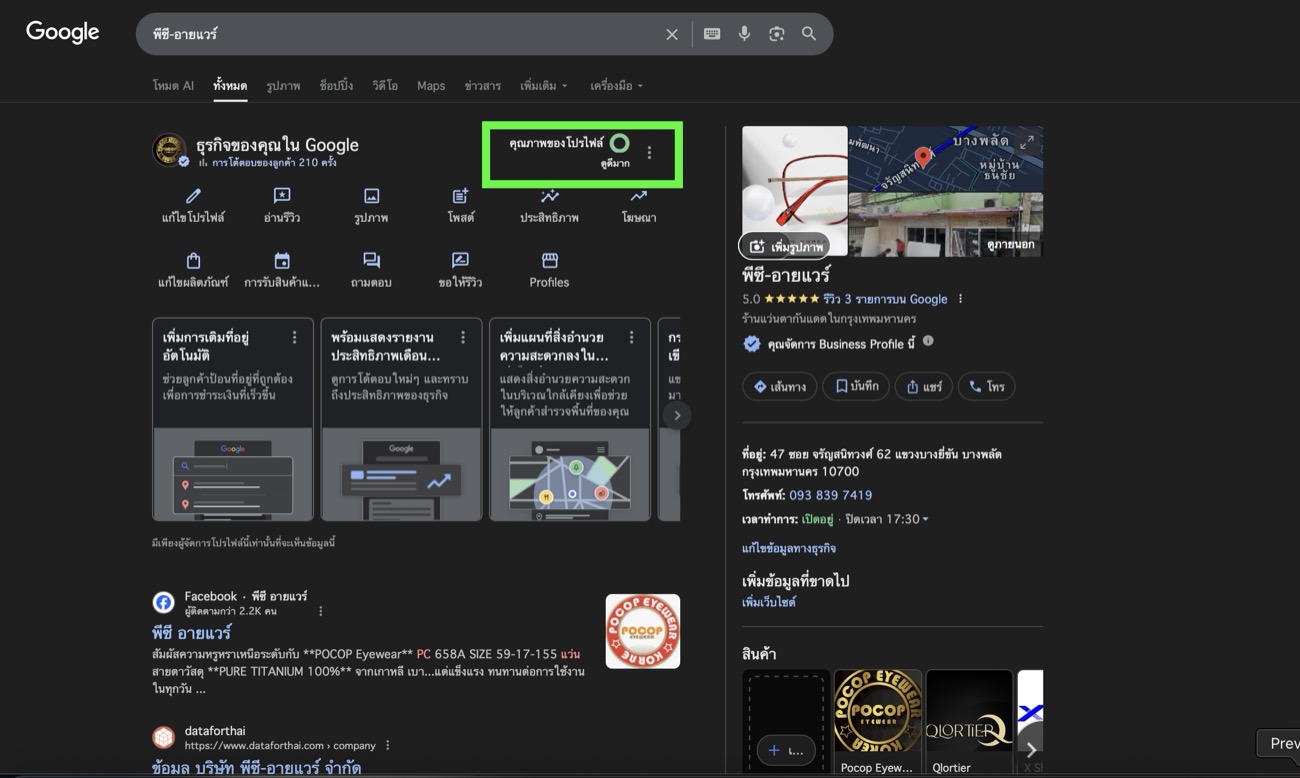Expand the เครื่องมือ tools dropdown
The width and height of the screenshot is (1300, 778).
616,86
